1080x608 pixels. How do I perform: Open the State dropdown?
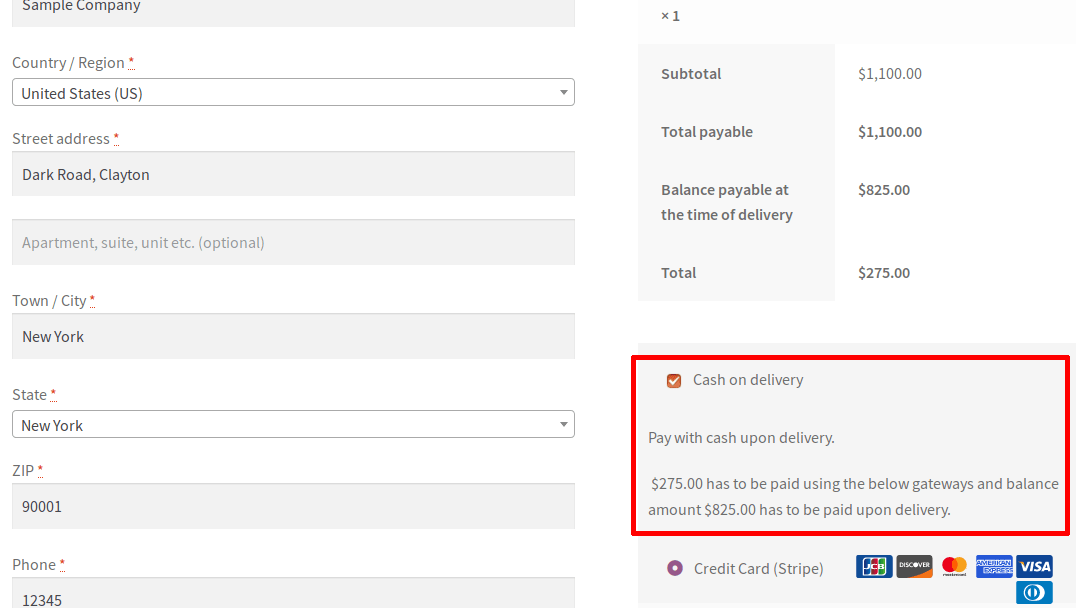[292, 424]
